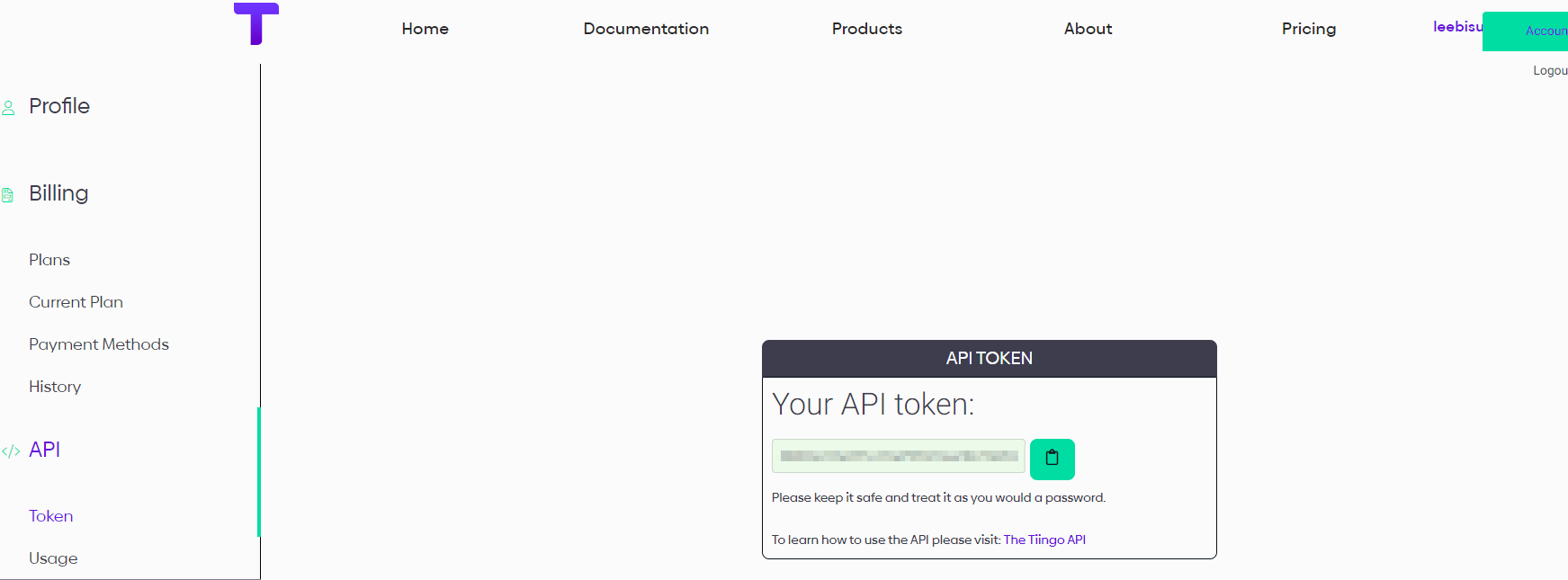The image size is (1568, 580).
Task: Click the code brackets icon beside API
Action: [11, 451]
